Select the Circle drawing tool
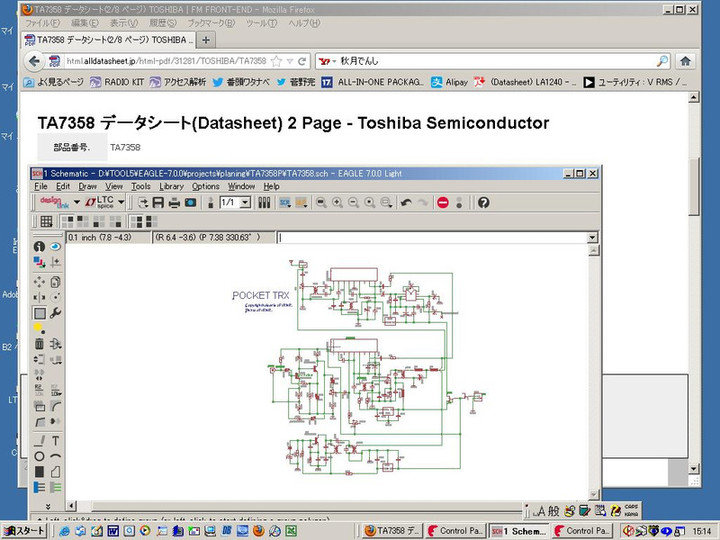 tap(40, 456)
